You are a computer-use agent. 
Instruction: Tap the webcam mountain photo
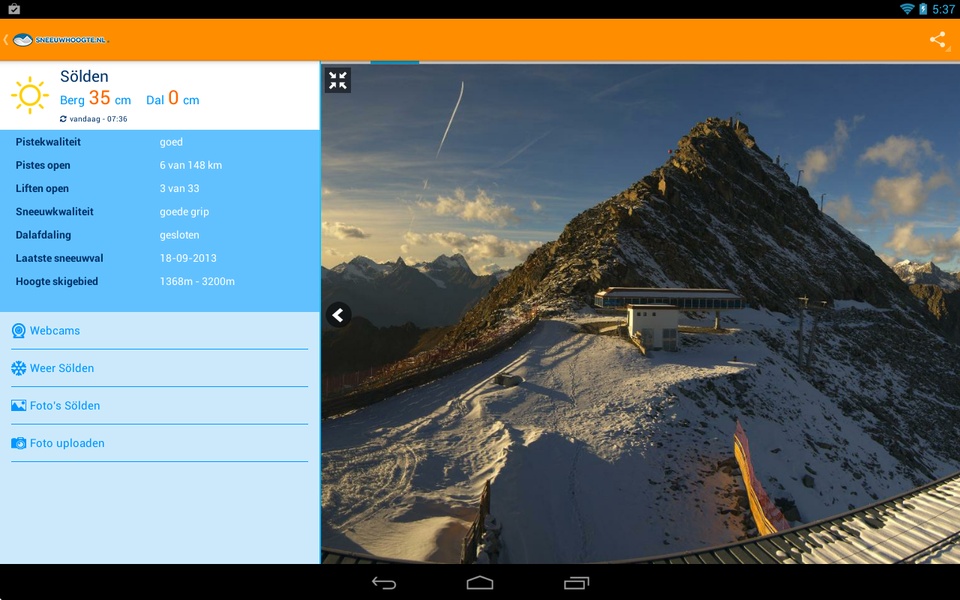click(x=640, y=313)
